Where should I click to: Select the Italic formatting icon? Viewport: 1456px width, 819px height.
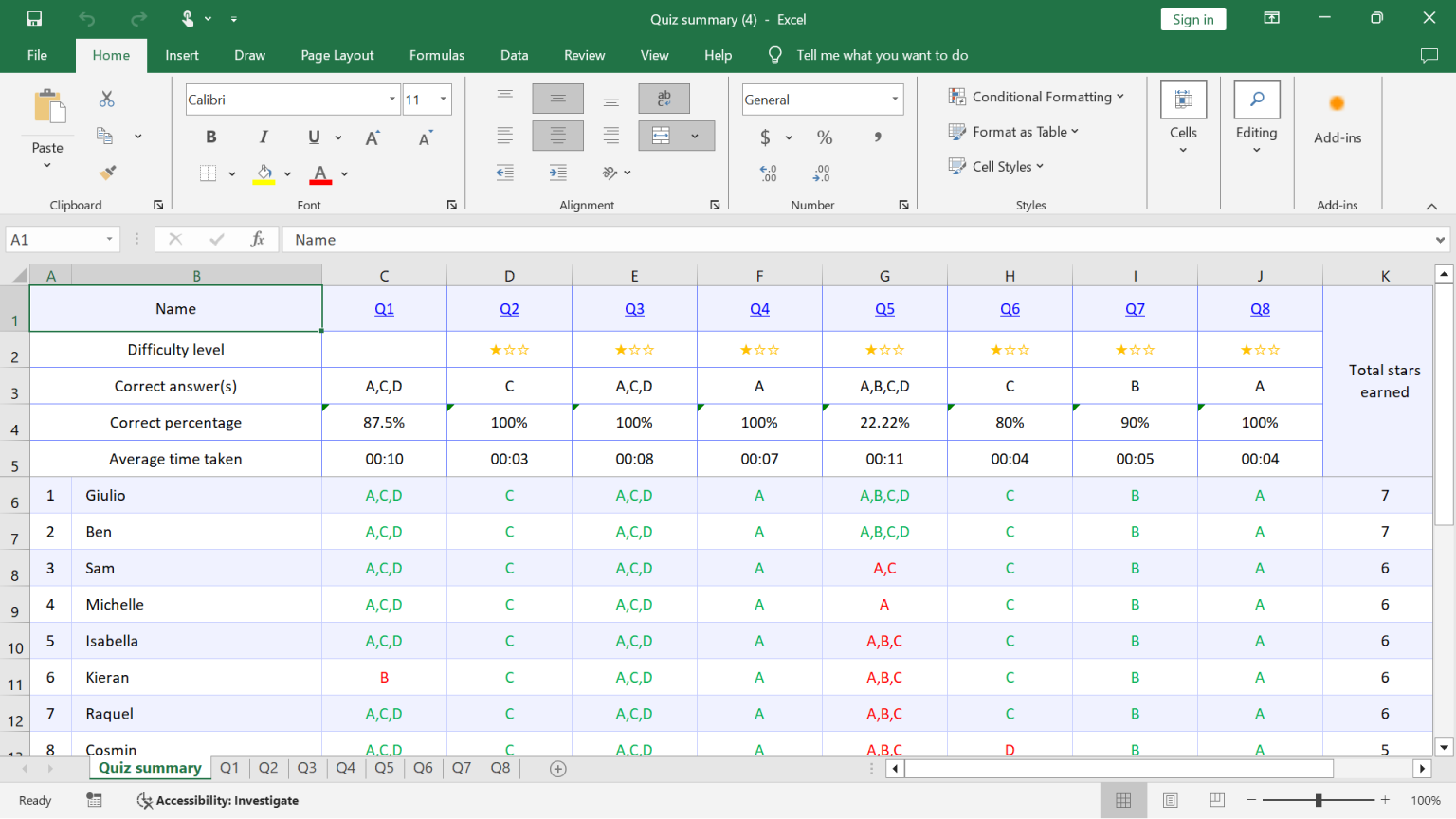click(x=264, y=136)
